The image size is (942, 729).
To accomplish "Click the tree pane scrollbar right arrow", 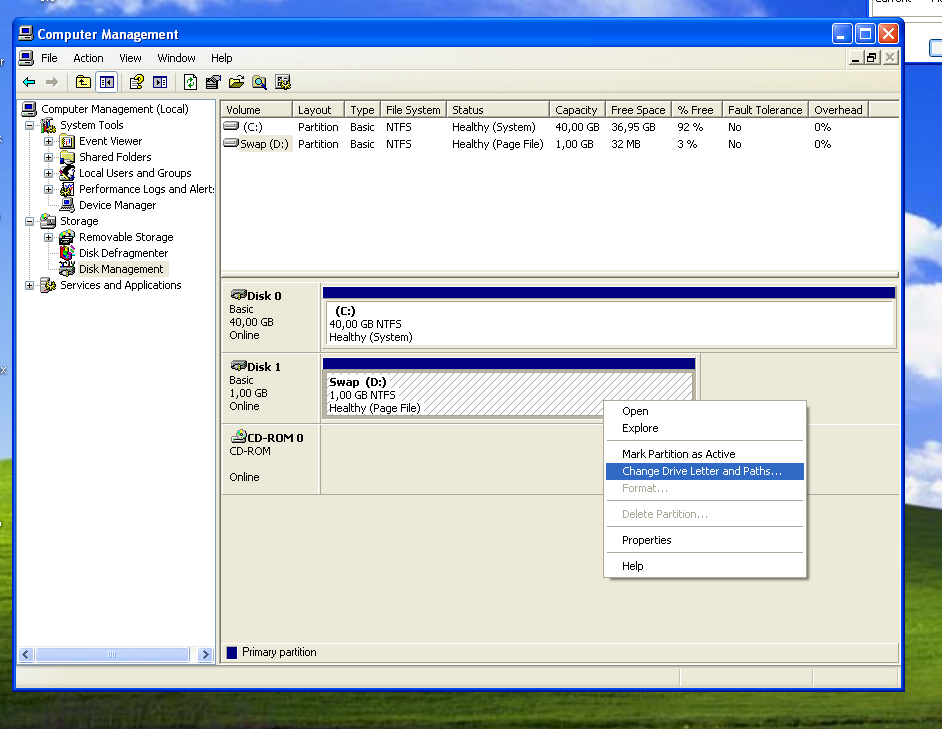I will coord(205,654).
